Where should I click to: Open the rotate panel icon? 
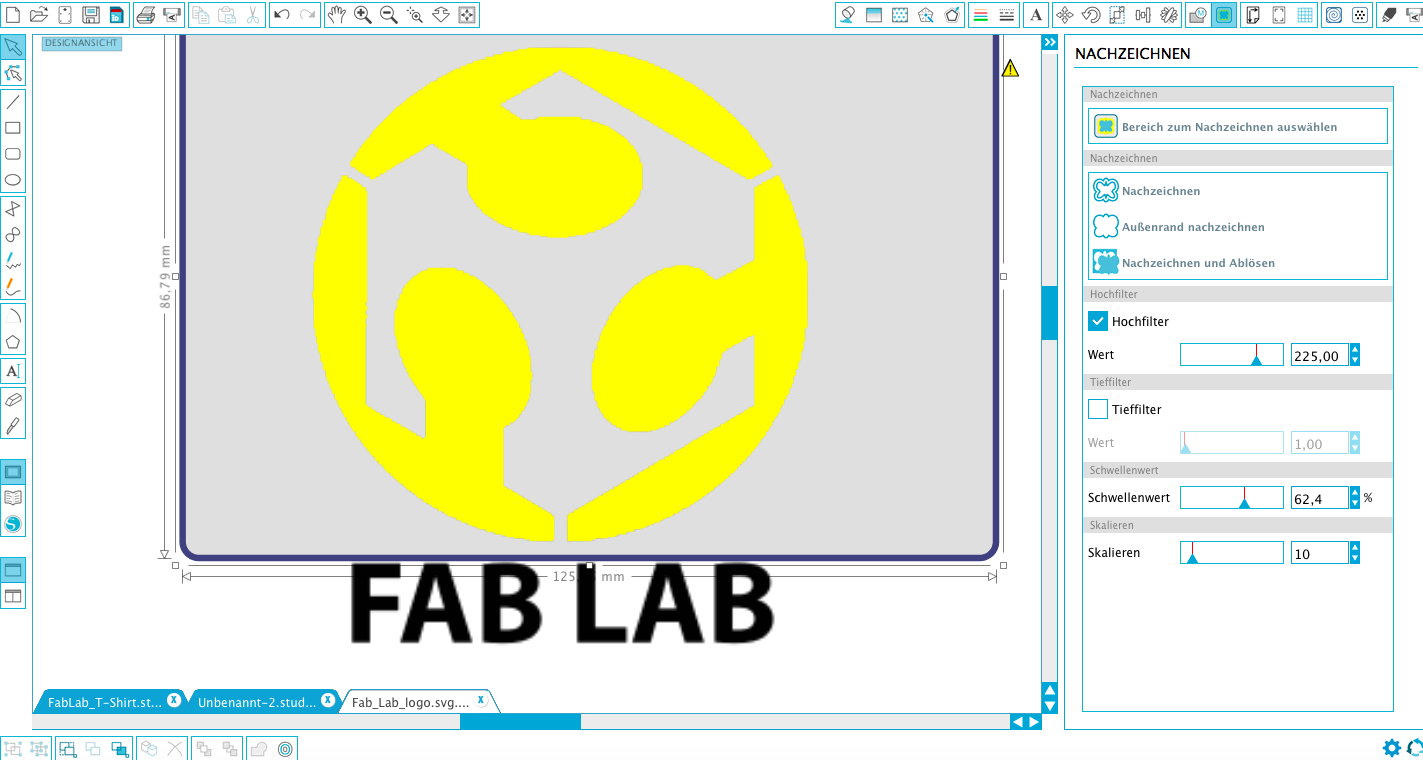point(1091,14)
